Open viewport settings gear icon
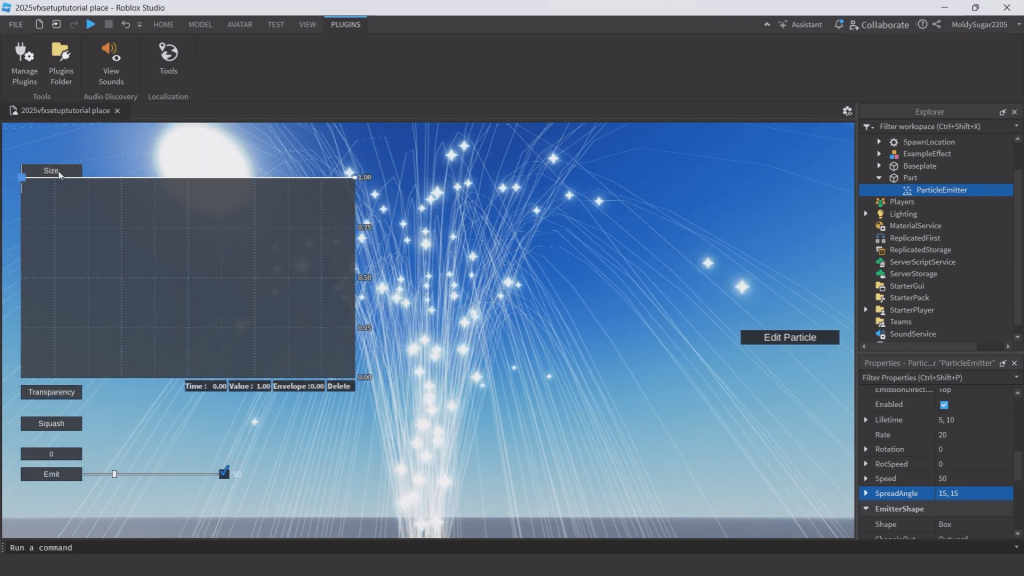 tap(847, 111)
